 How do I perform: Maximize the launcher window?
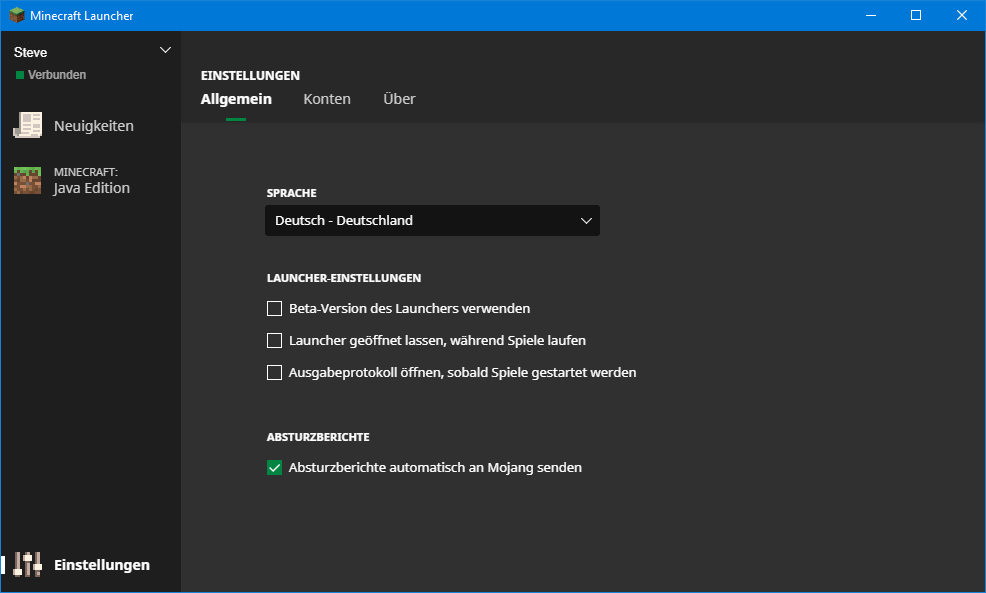916,15
